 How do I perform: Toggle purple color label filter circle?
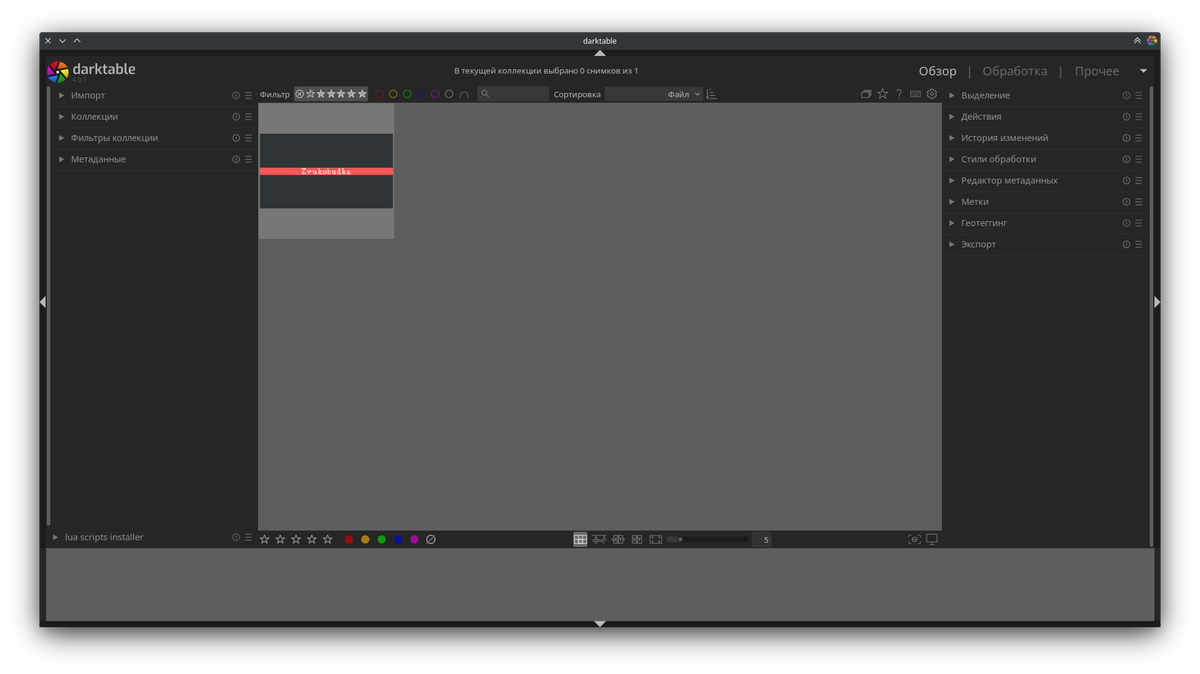435,94
